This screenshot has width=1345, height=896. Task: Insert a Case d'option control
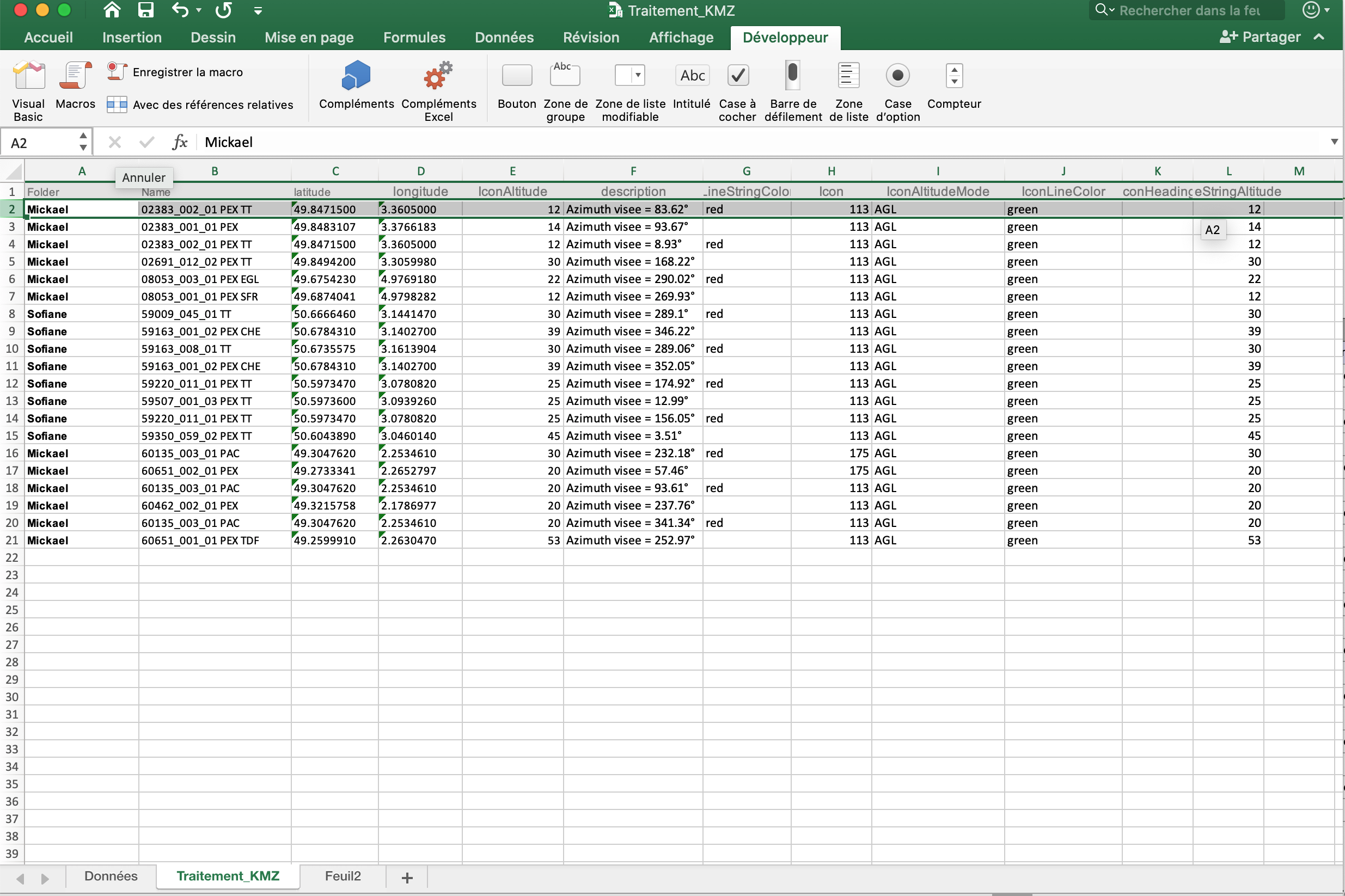tap(897, 91)
